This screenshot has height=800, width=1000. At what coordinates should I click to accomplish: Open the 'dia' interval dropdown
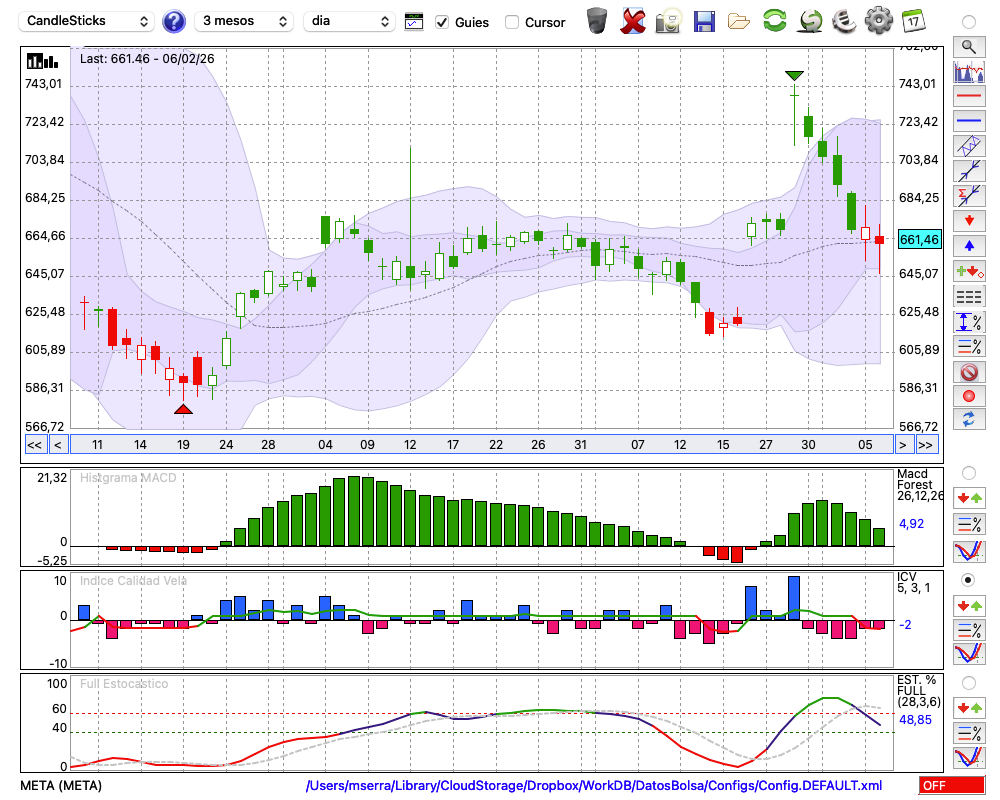tap(349, 21)
